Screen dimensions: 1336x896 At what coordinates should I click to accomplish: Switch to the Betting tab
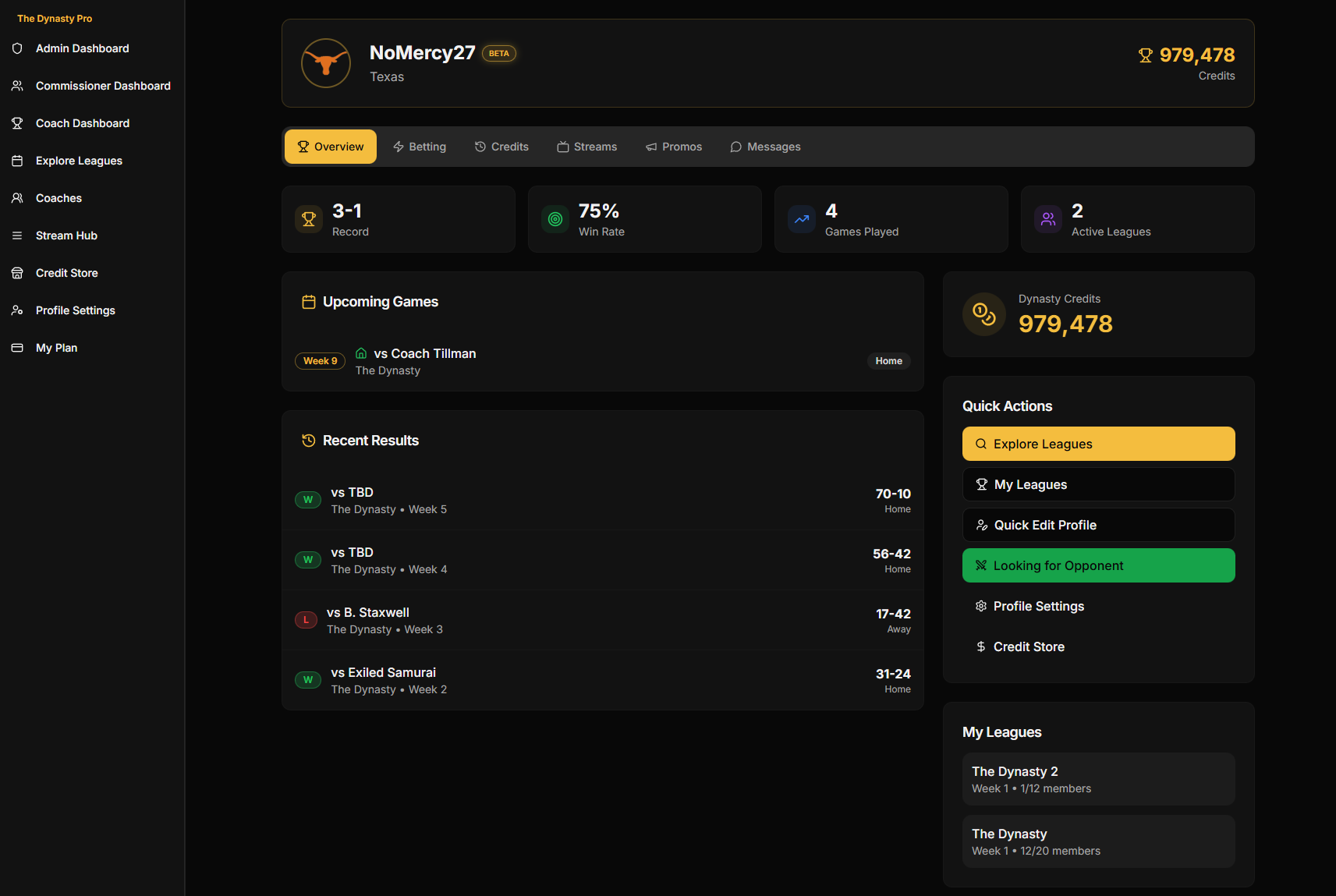[x=420, y=146]
